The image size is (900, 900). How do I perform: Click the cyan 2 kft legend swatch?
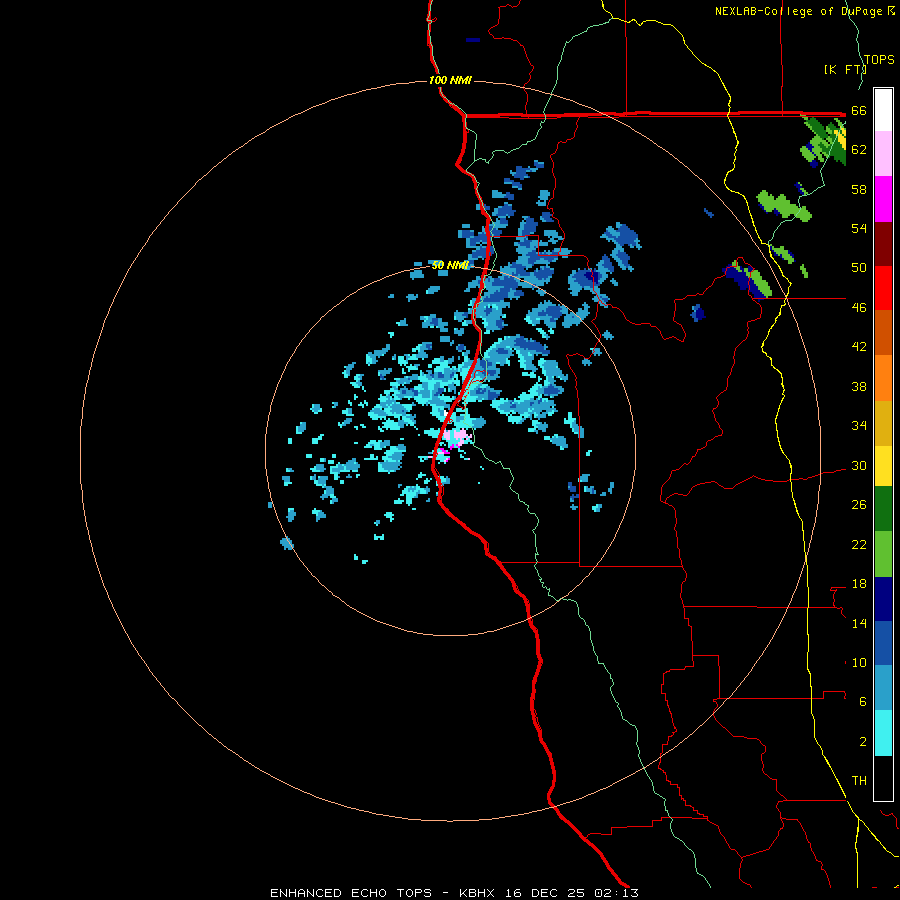pyautogui.click(x=883, y=733)
